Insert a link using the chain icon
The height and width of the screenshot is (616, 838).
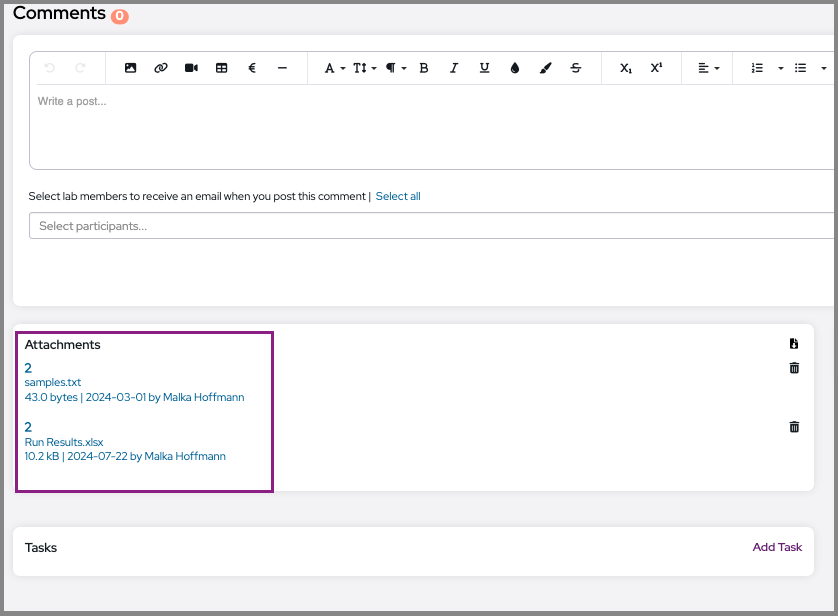point(161,68)
